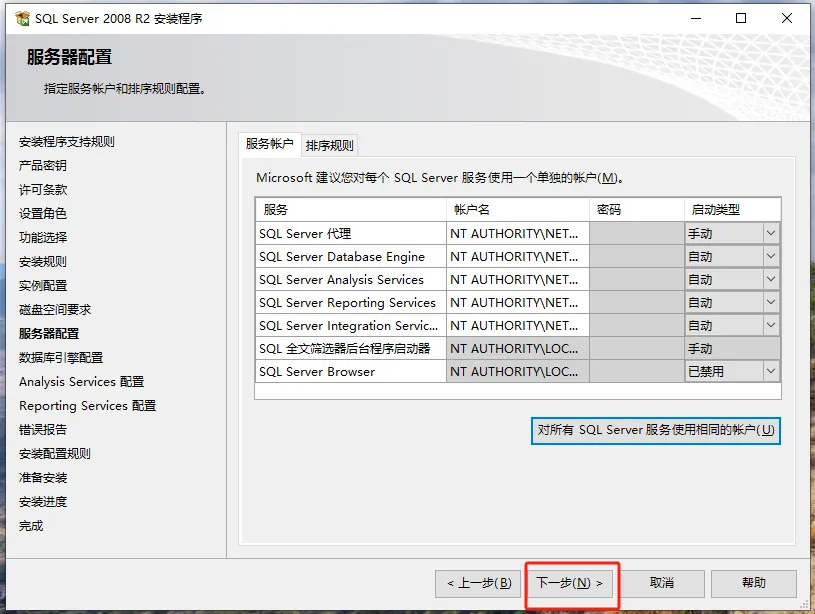Image resolution: width=815 pixels, height=614 pixels.
Task: Select SQL Server Integration Servic... service cell
Action: click(351, 325)
